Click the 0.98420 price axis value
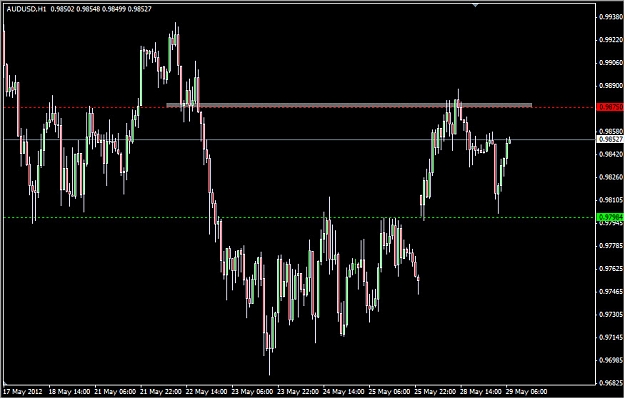 click(x=611, y=154)
